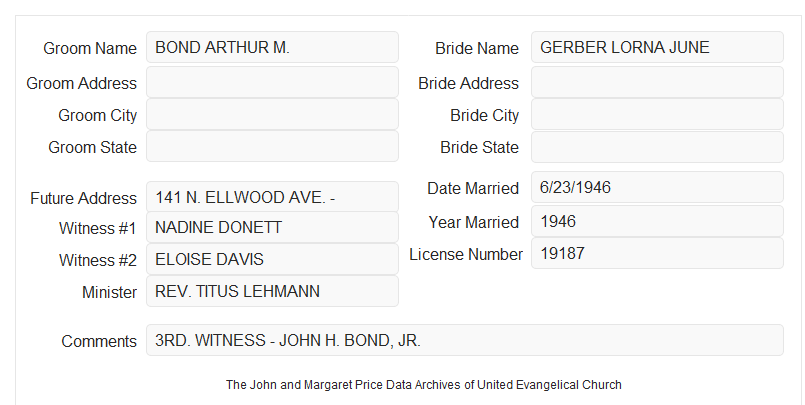805x405 pixels.
Task: Click the empty Bride State box
Action: [x=657, y=147]
